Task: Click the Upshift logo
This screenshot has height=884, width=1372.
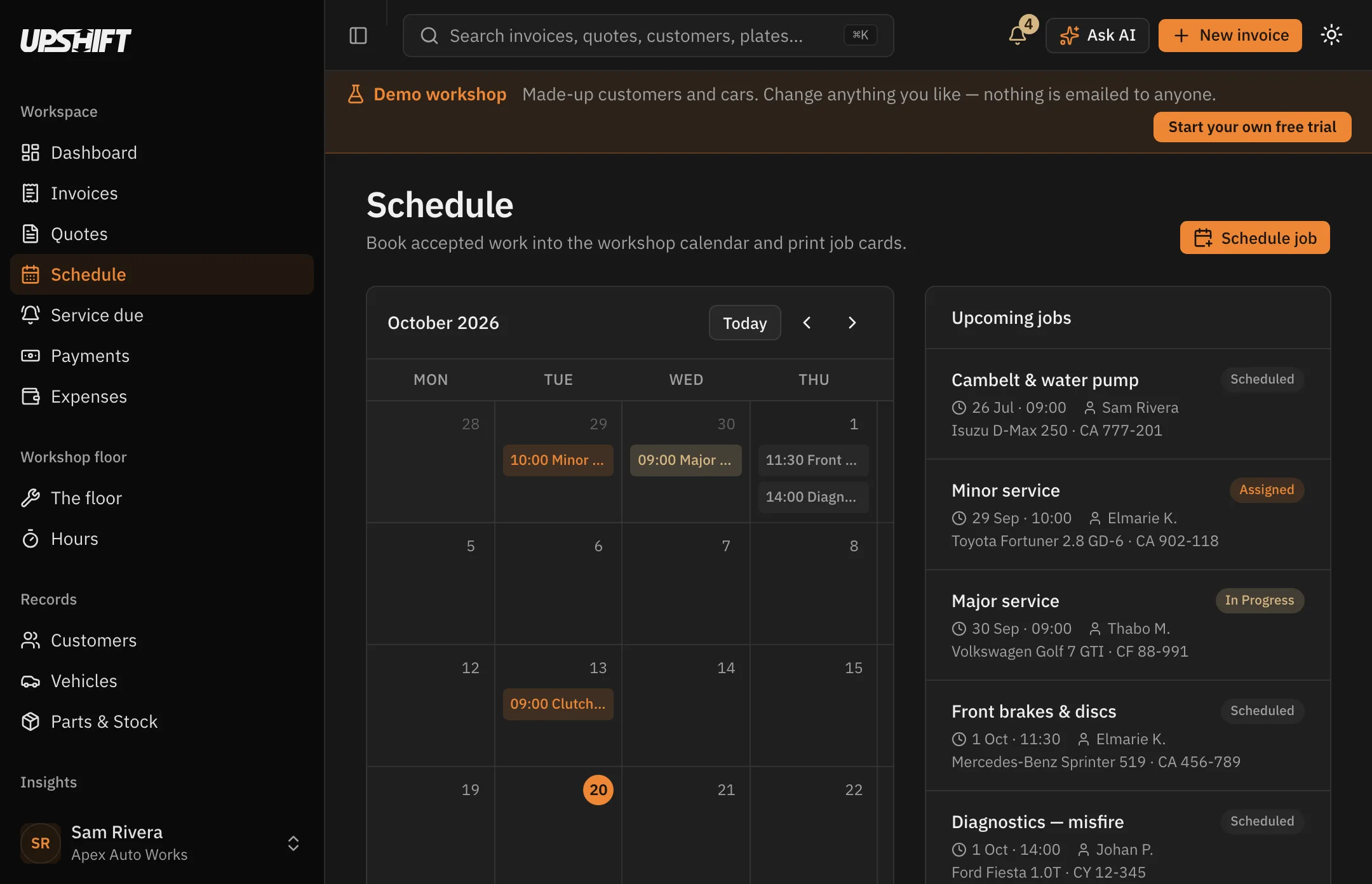Action: click(x=76, y=41)
